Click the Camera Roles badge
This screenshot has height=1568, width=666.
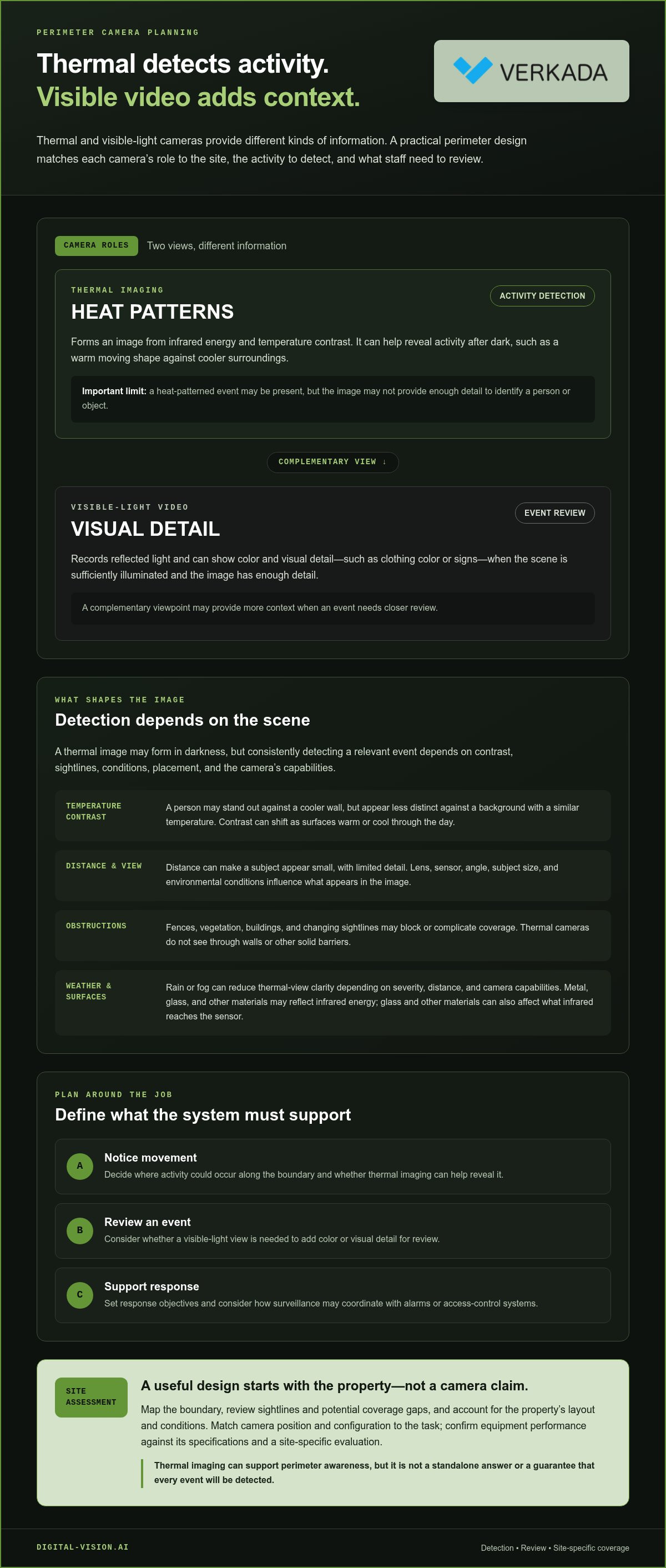click(x=96, y=245)
